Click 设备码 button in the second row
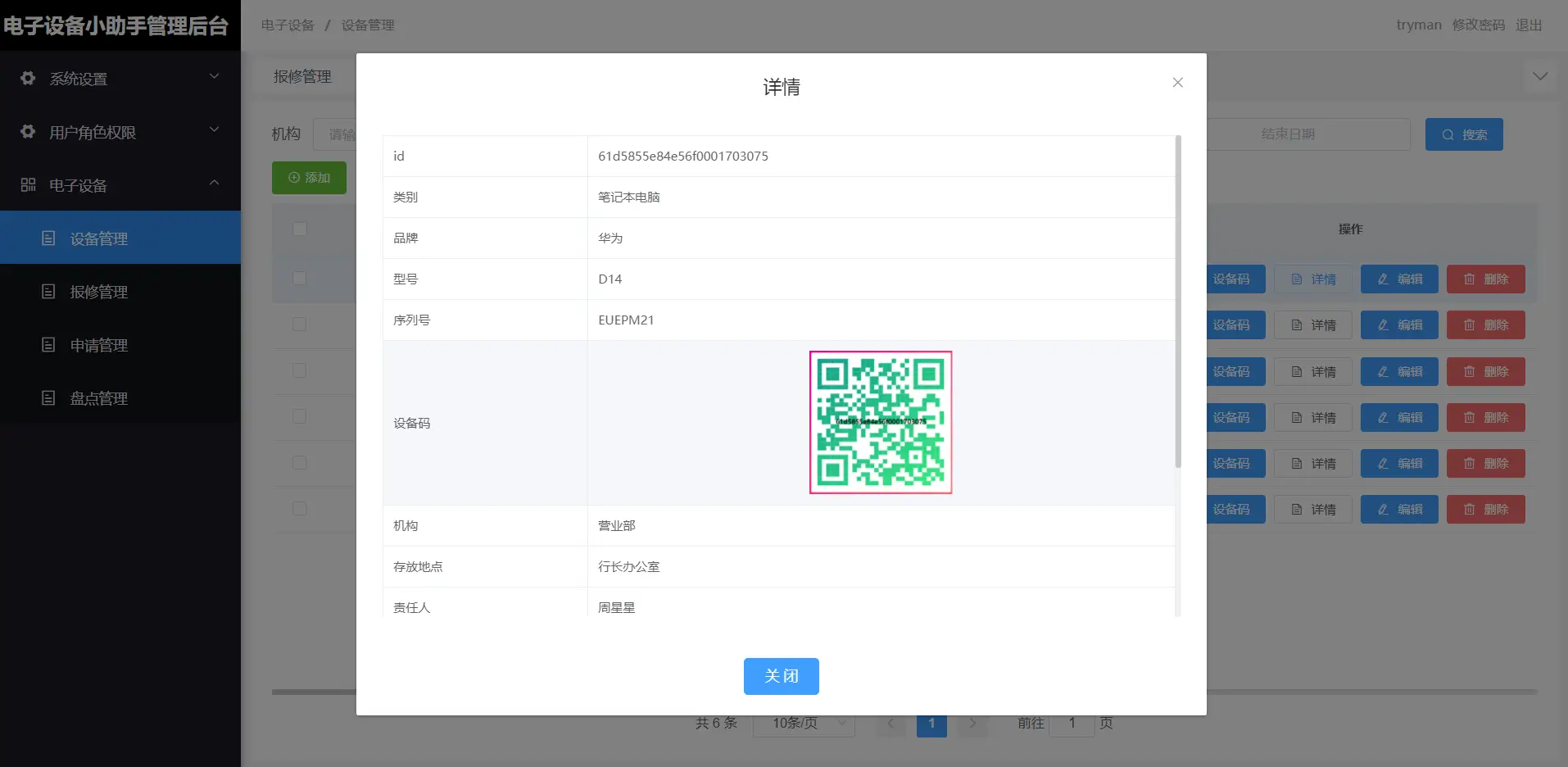The width and height of the screenshot is (1568, 767). (1235, 325)
